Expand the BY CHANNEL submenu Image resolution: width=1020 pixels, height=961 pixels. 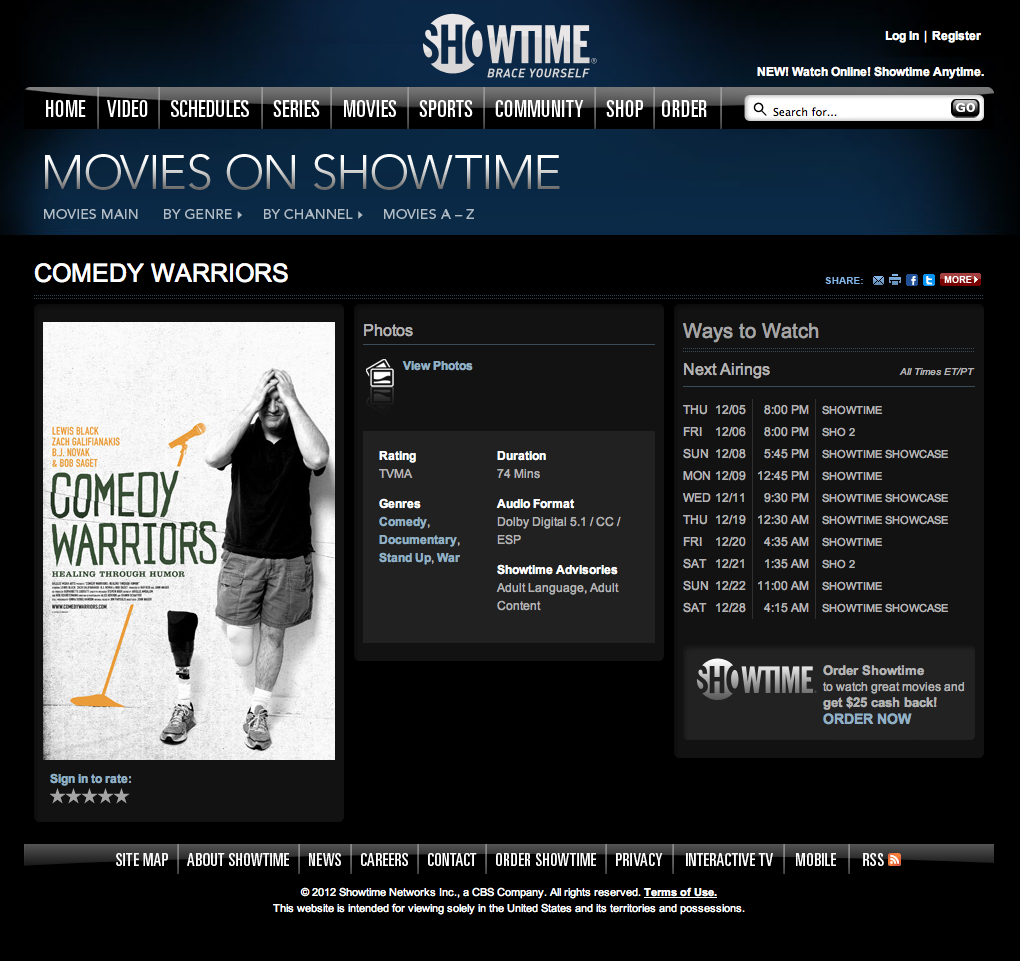coord(313,214)
